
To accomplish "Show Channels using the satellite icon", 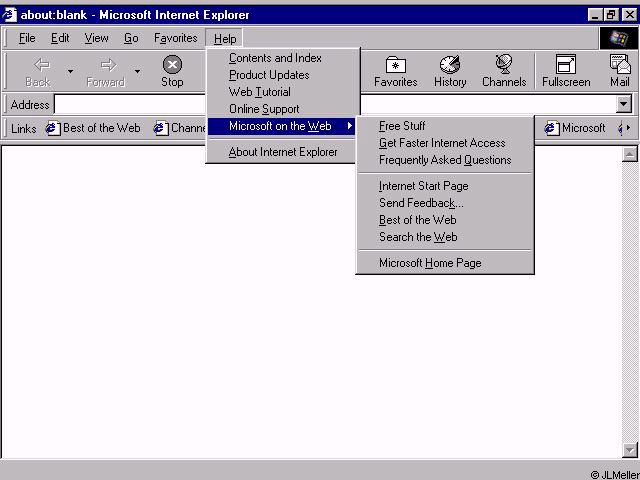I will tap(503, 66).
